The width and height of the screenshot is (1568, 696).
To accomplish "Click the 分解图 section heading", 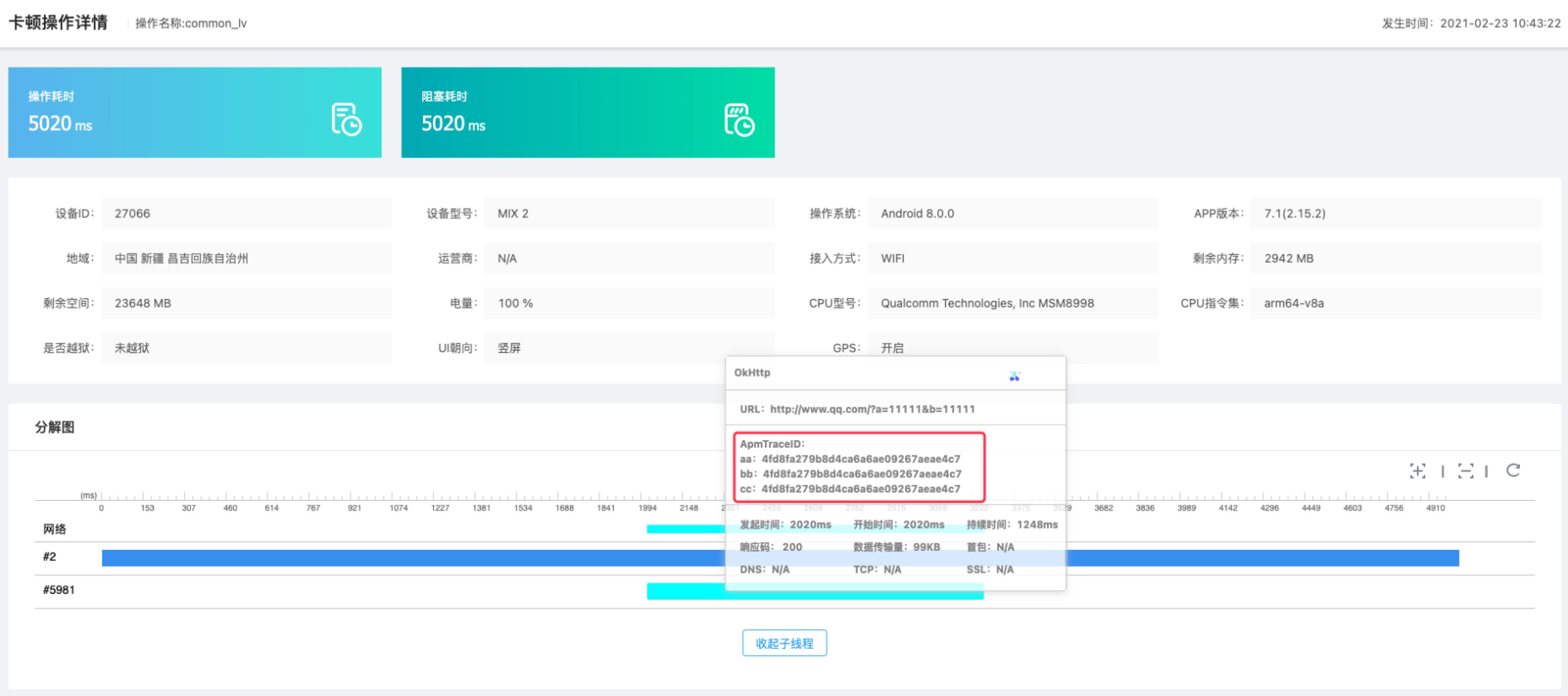I will 55,427.
